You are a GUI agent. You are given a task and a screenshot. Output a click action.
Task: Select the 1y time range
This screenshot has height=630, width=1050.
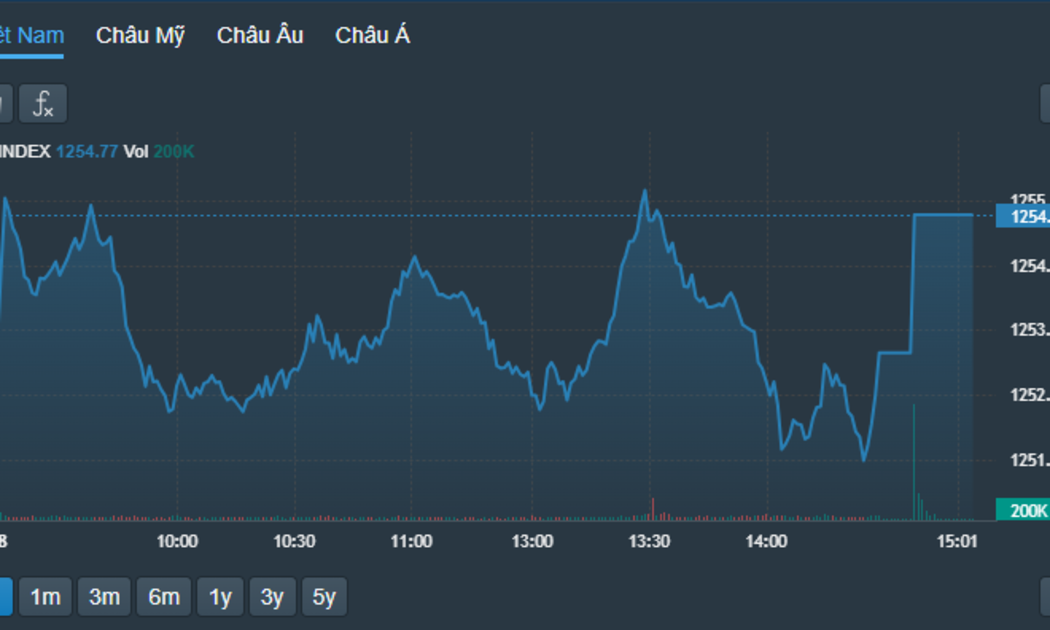coord(220,597)
